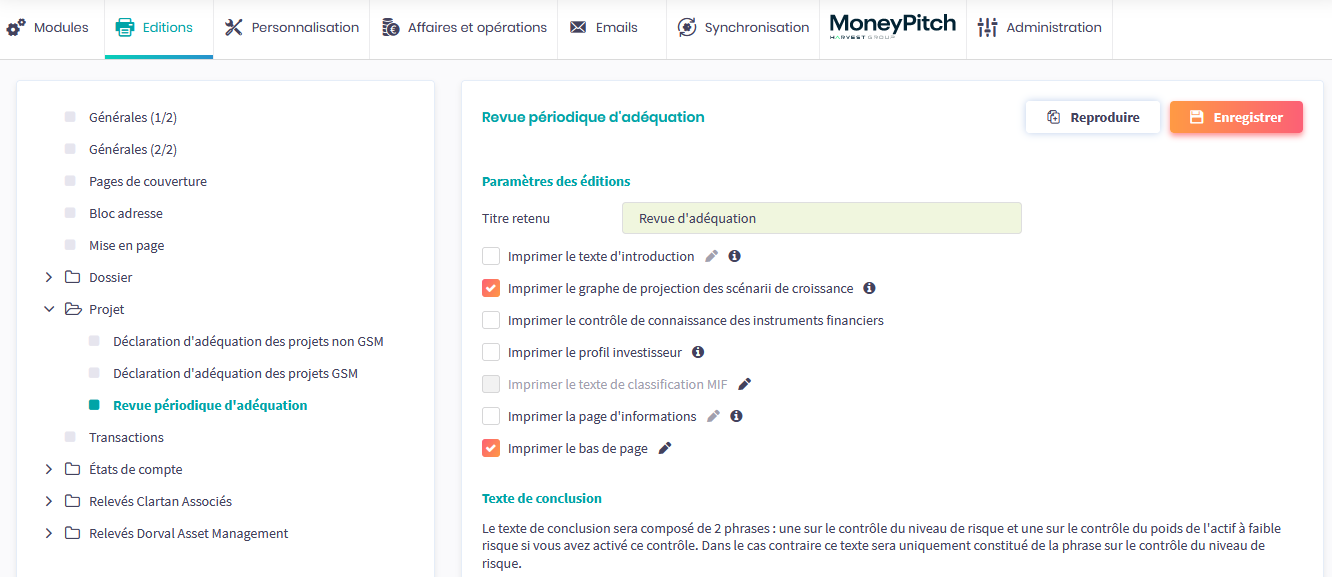Click info icon next to investor profile
Image resolution: width=1332 pixels, height=577 pixels.
(x=698, y=352)
